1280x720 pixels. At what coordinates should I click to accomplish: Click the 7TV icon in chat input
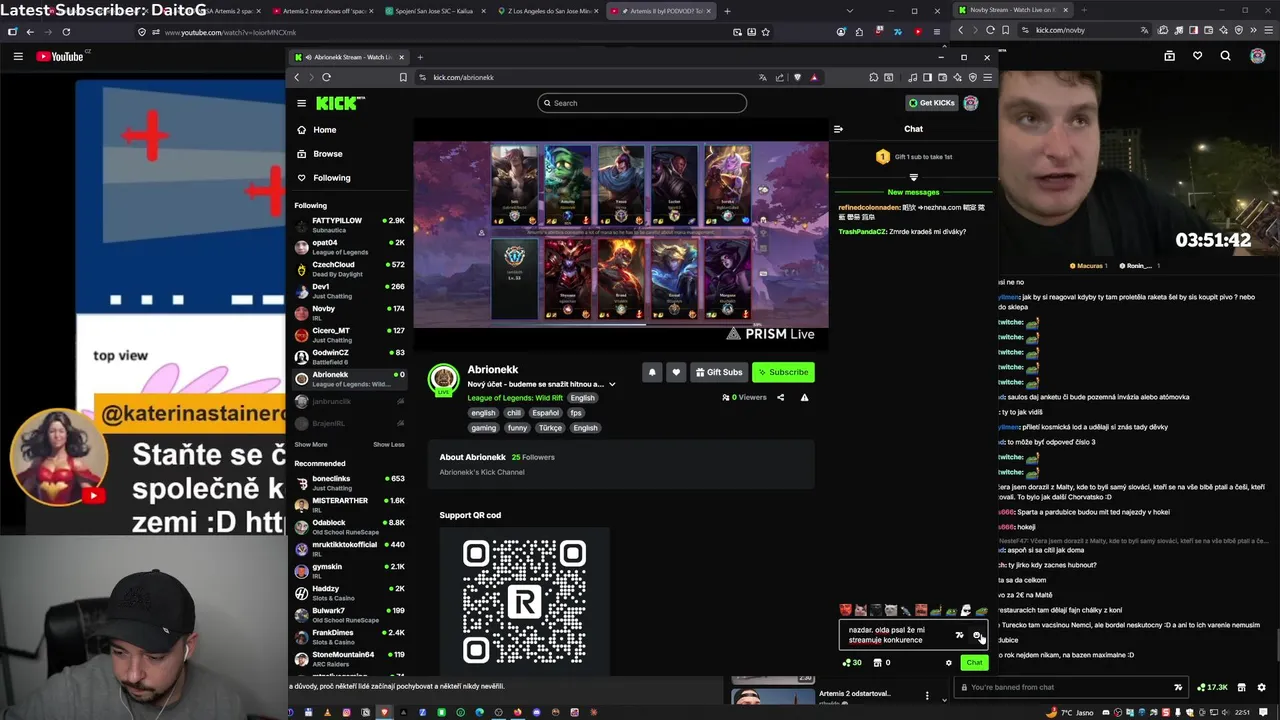[x=960, y=635]
